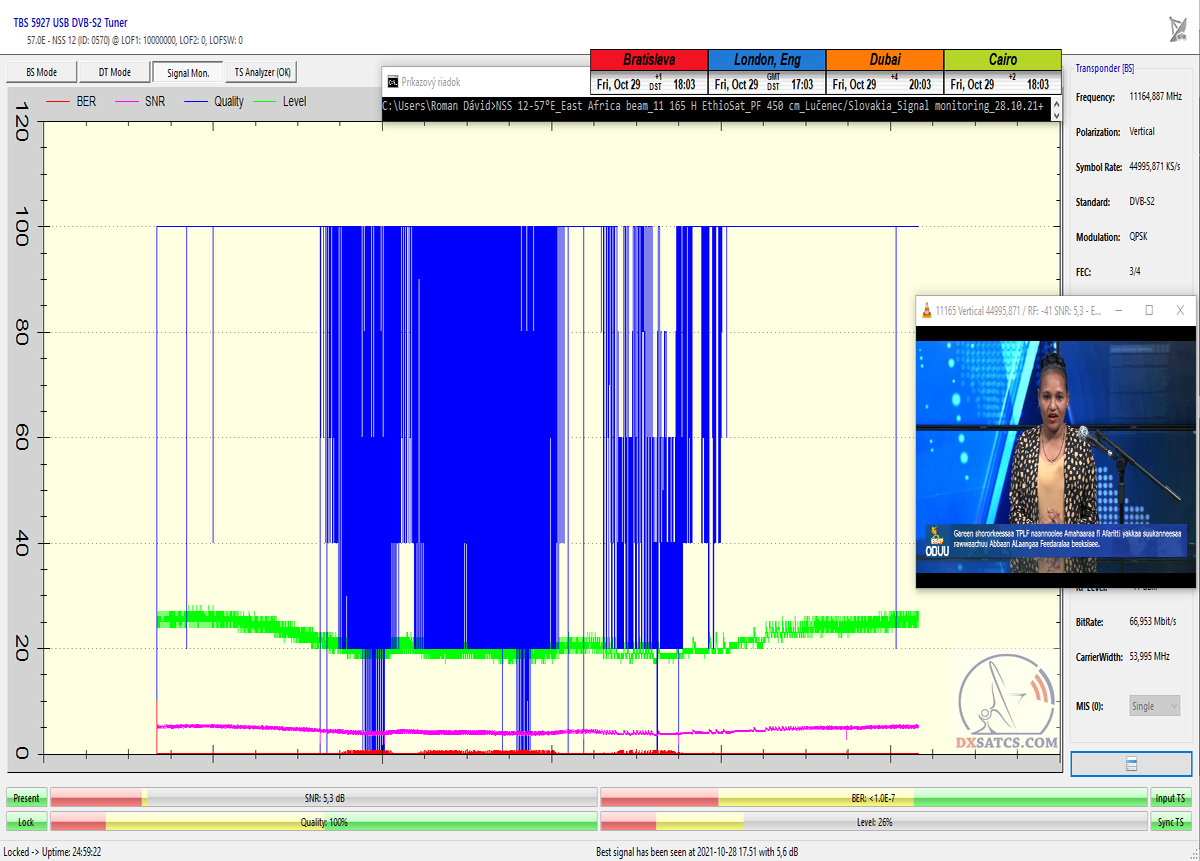Screen dimensions: 1200x861
Task: Toggle the Lock status indicator
Action: [x=26, y=822]
